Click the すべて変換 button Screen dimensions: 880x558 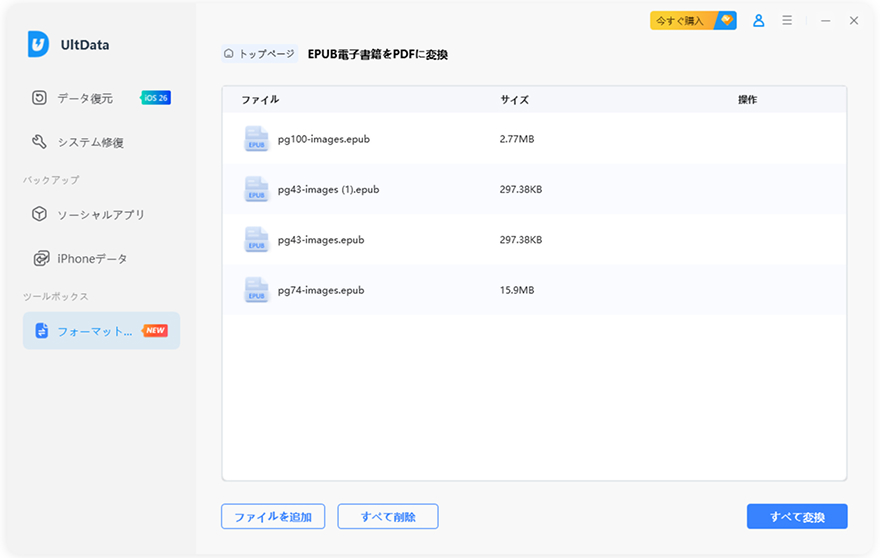click(x=797, y=516)
